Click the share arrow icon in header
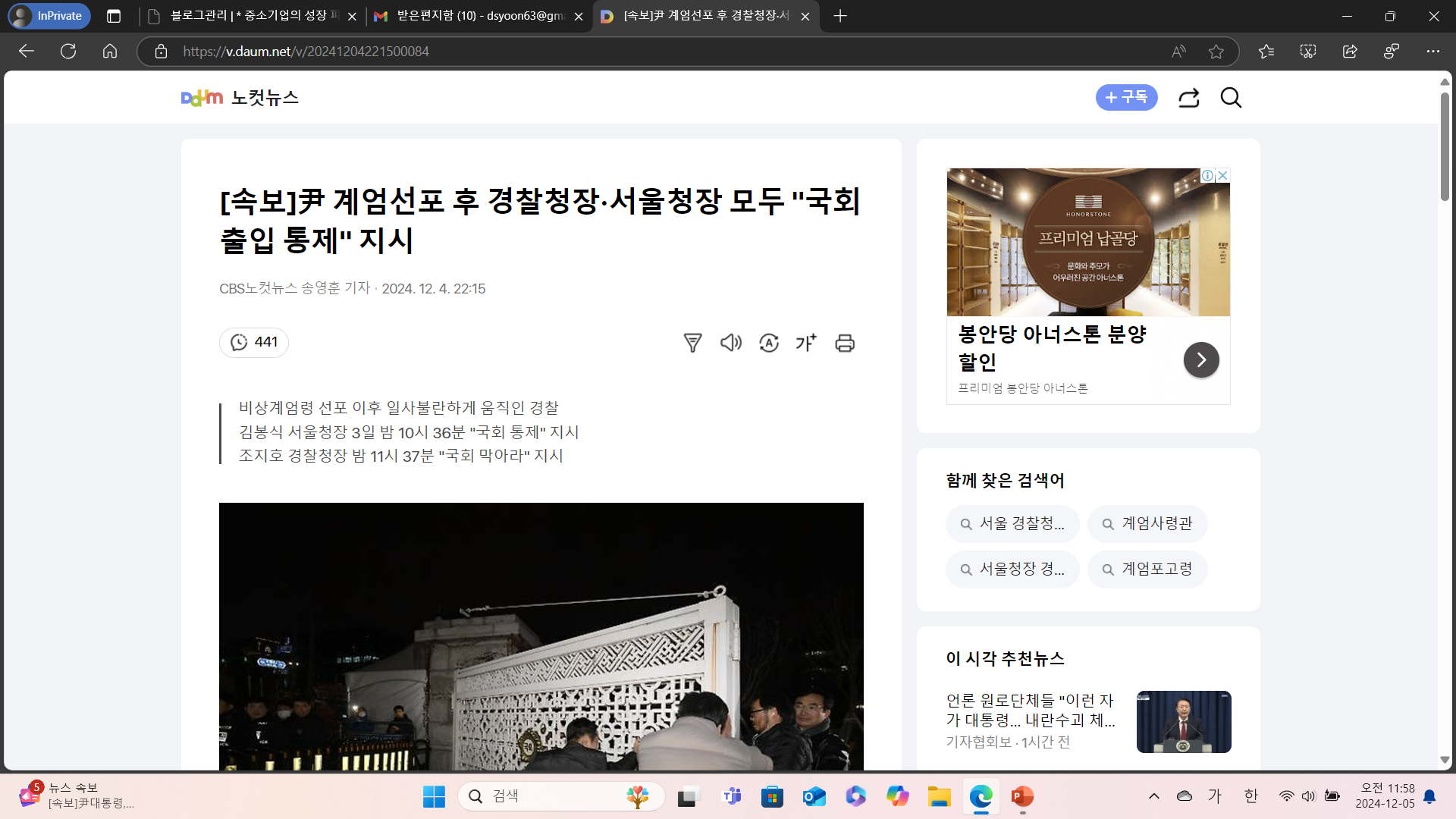The width and height of the screenshot is (1456, 819). (x=1188, y=98)
